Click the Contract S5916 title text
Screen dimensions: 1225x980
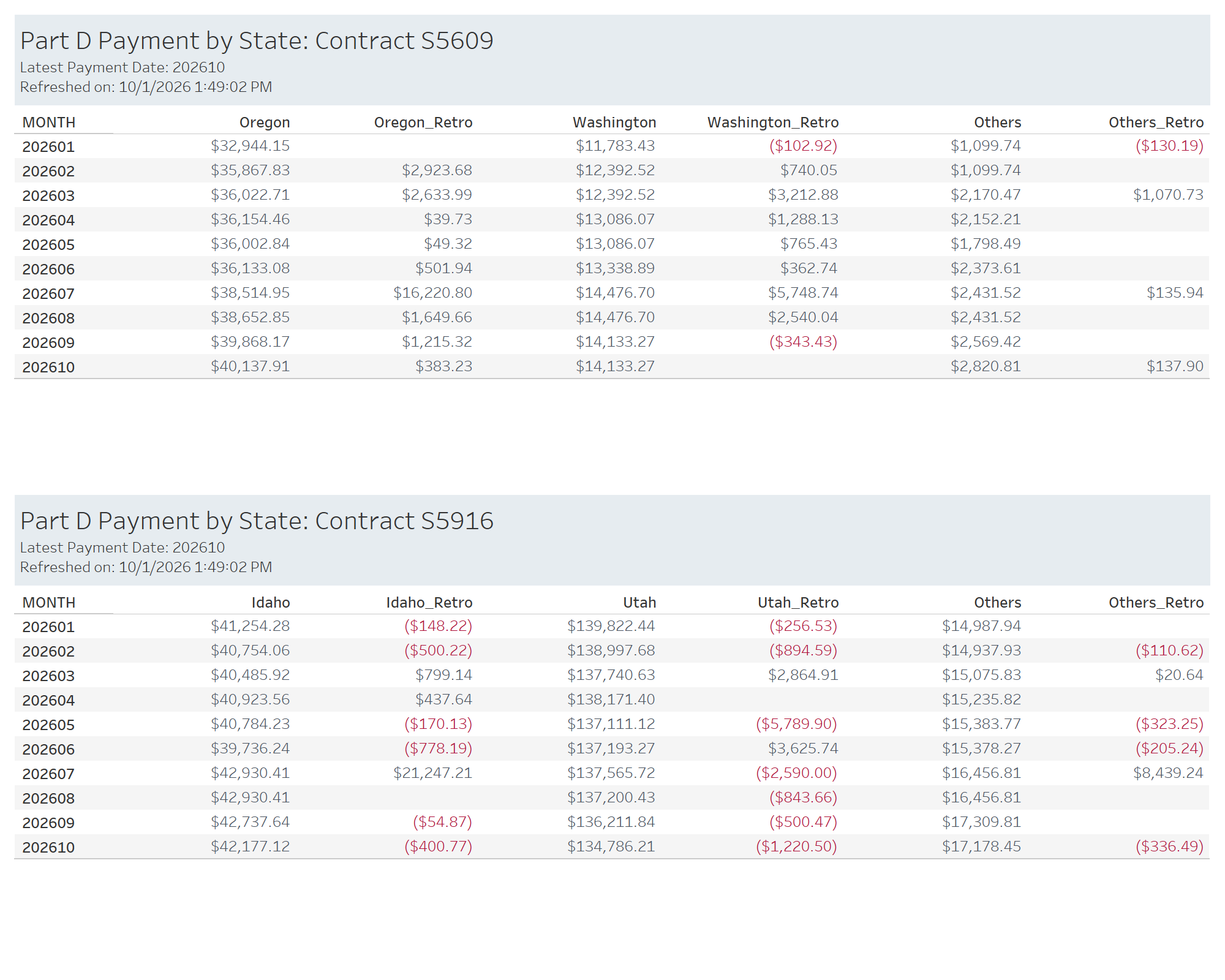[x=257, y=521]
